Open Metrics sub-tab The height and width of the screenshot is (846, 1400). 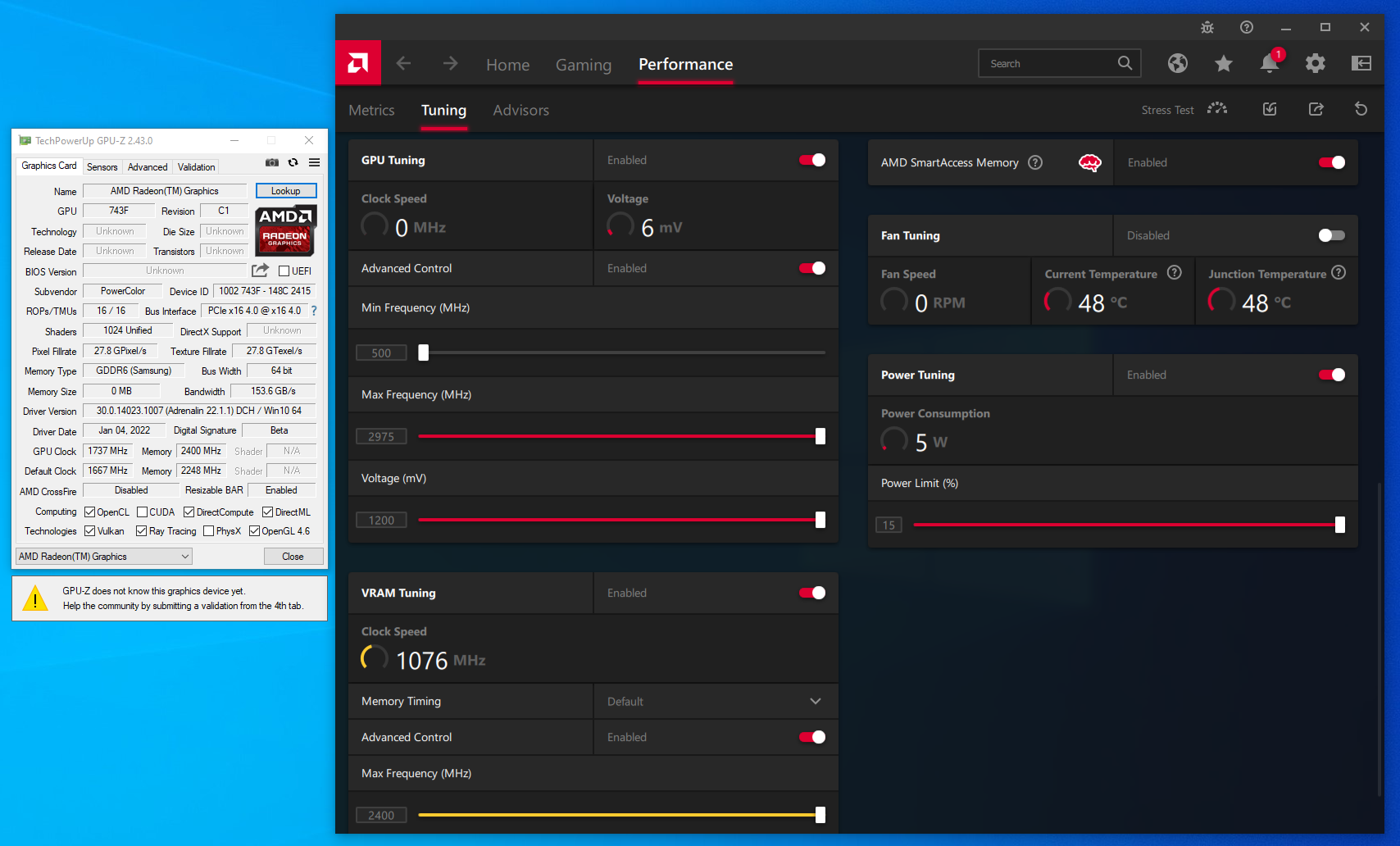pos(371,110)
